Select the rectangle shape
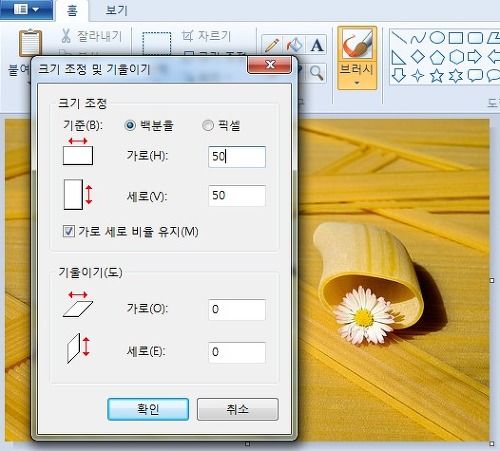 [456, 38]
